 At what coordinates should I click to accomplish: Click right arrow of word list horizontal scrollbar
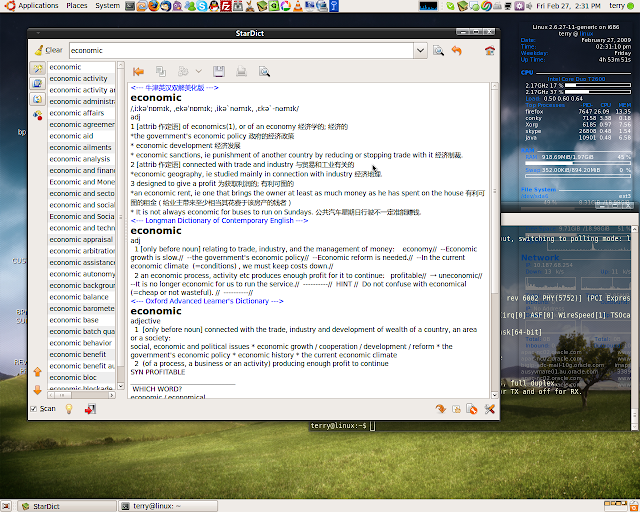[112, 395]
